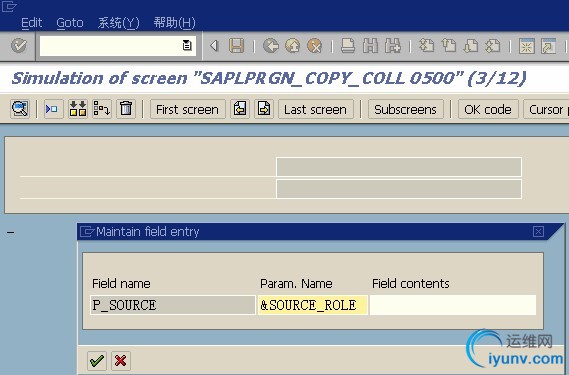569x375 pixels.
Task: Click the trash can Delete icon
Action: [x=126, y=109]
